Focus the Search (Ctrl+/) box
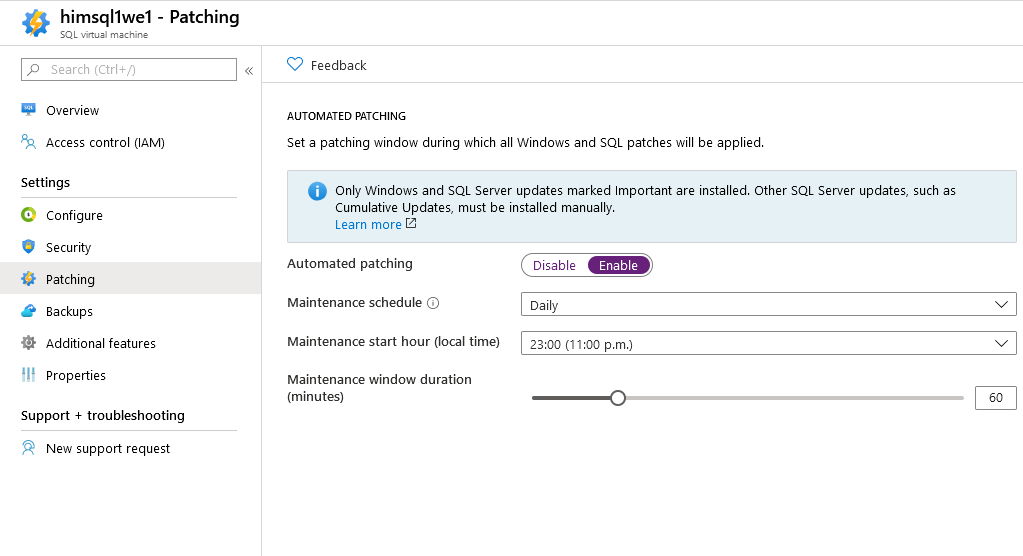1023x556 pixels. coord(129,69)
